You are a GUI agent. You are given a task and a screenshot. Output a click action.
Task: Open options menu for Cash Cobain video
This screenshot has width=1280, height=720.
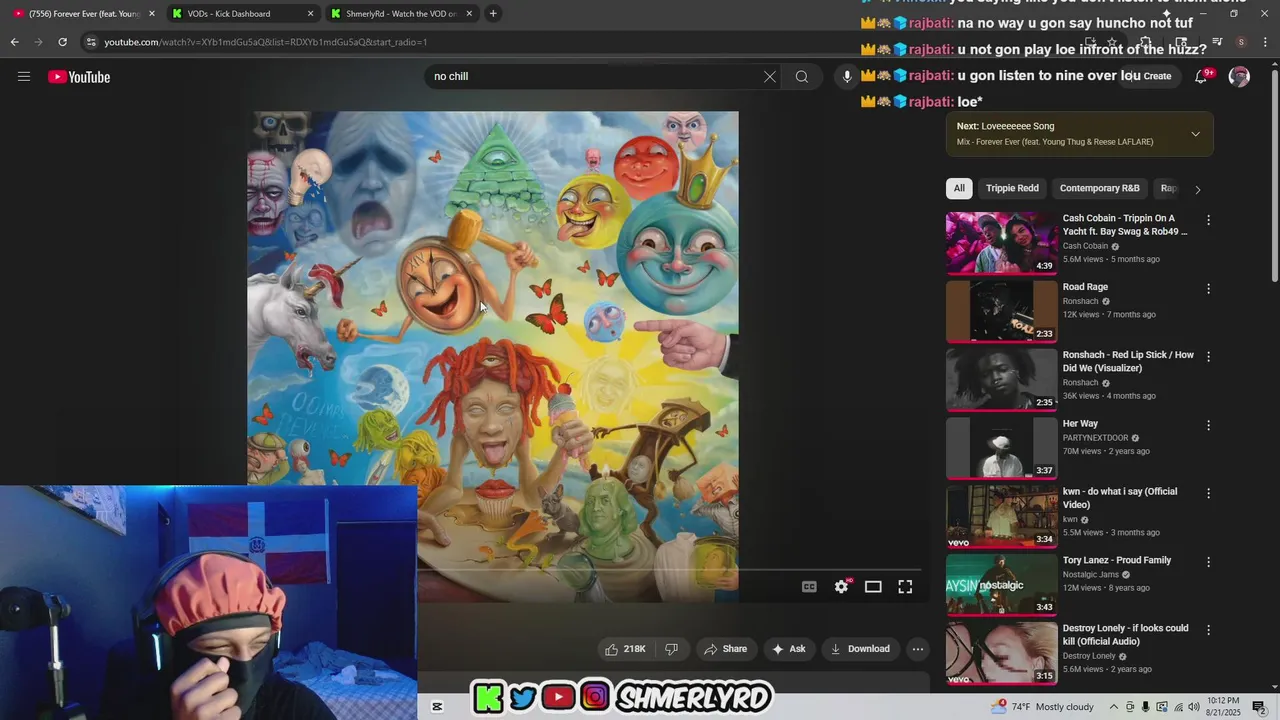[x=1208, y=220]
